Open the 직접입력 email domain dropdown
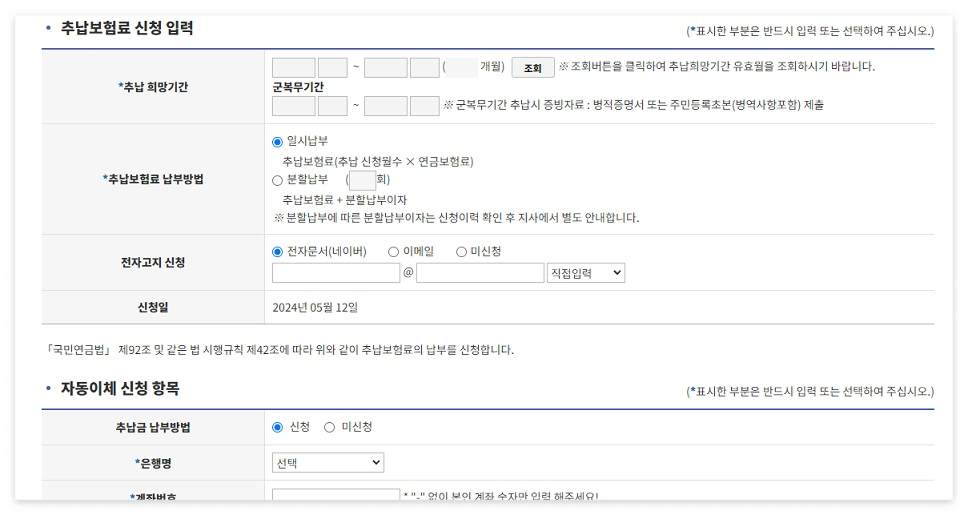 [x=586, y=273]
